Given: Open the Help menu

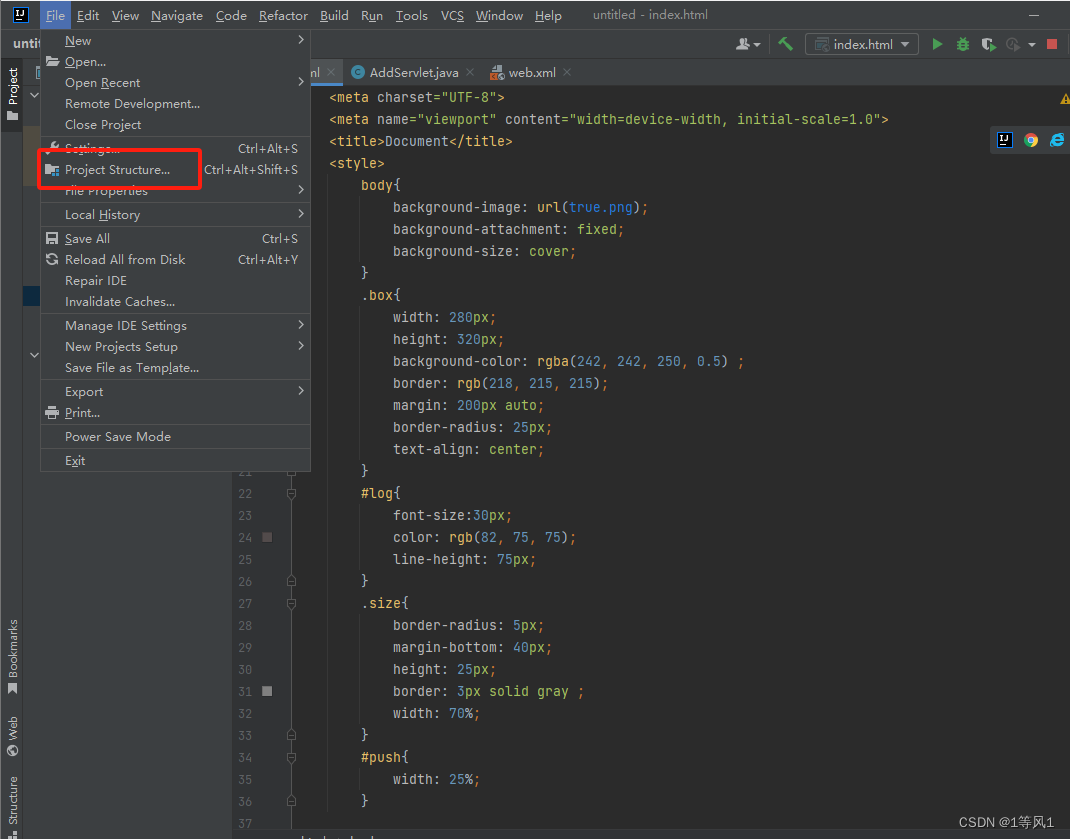Looking at the screenshot, I should coord(548,16).
